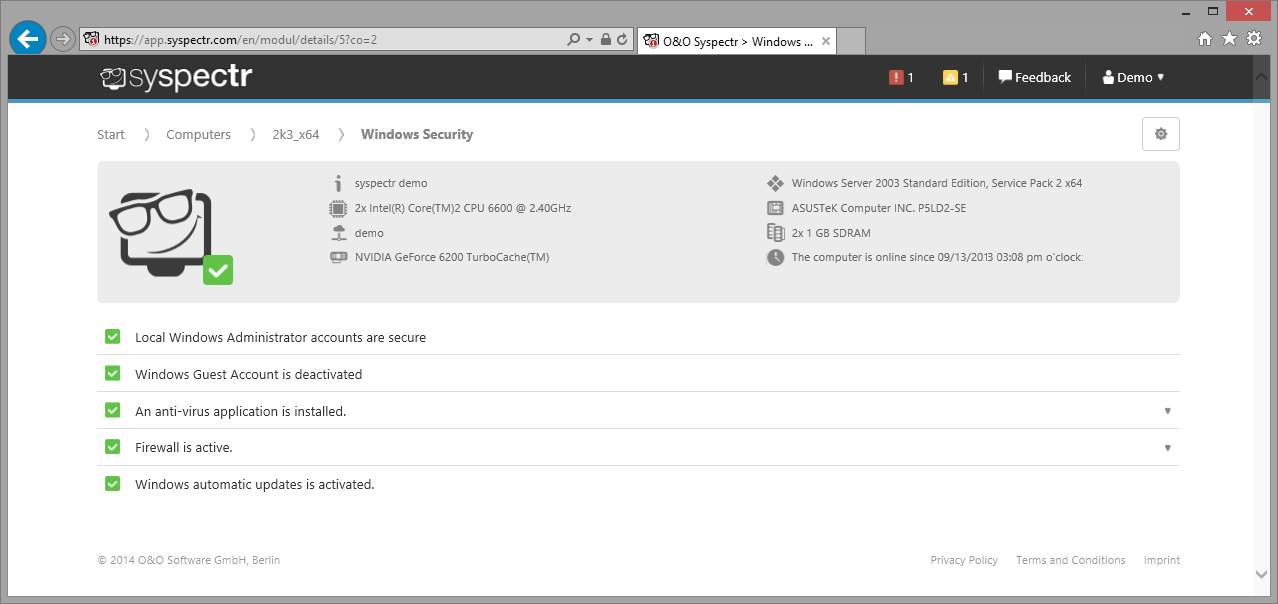This screenshot has height=604, width=1278.
Task: Click checkmark for Firewall is active
Action: [113, 447]
